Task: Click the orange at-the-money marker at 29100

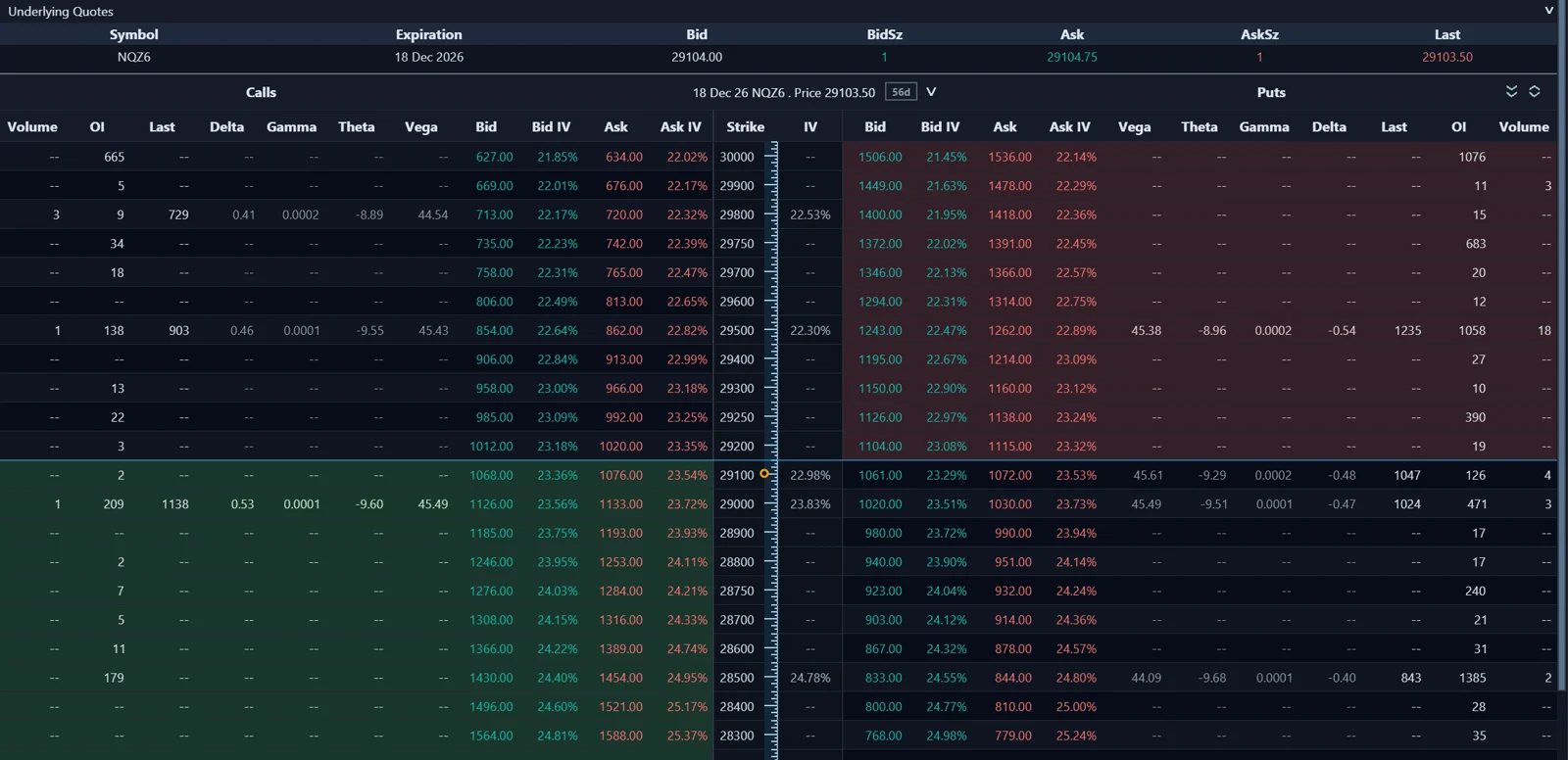Action: pos(764,474)
